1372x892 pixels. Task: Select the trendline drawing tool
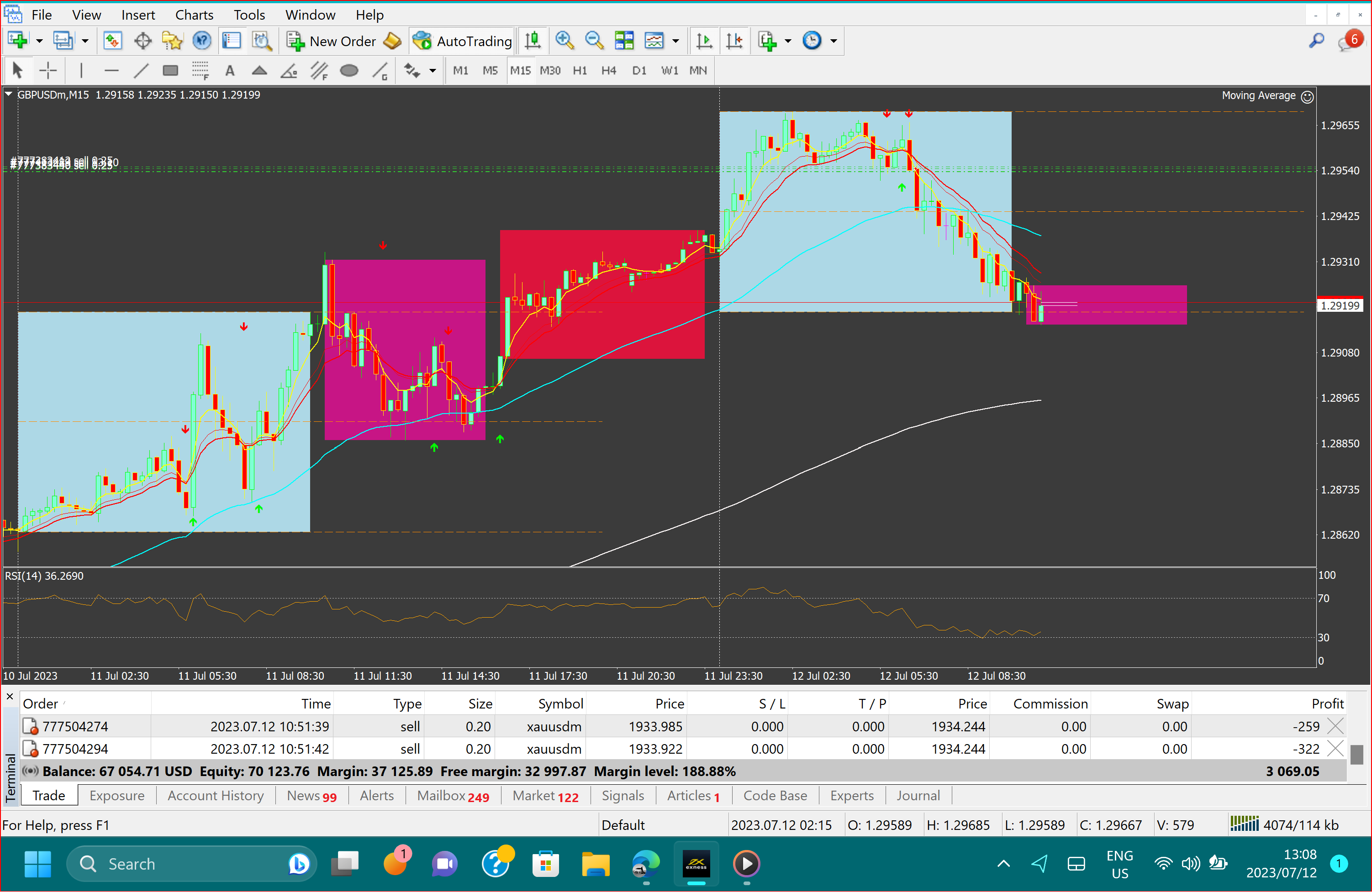click(141, 70)
